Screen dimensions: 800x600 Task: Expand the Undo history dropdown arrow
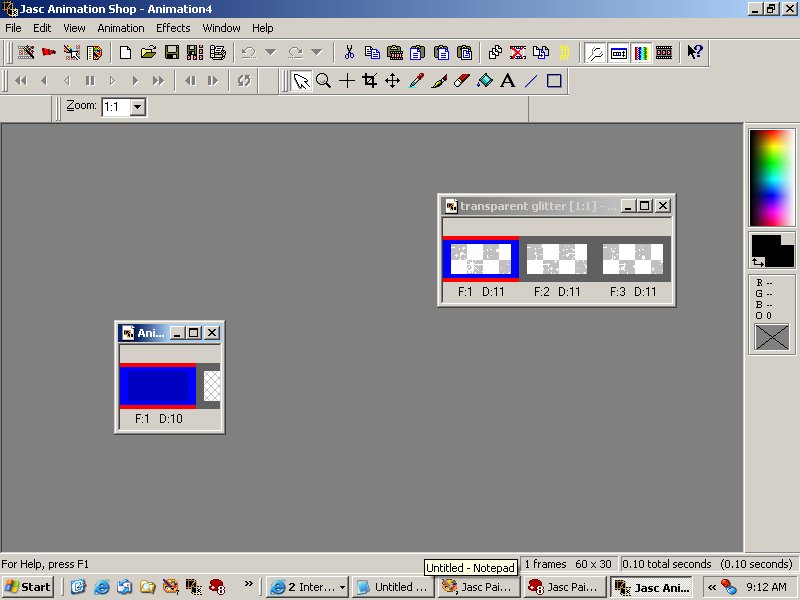(270, 52)
